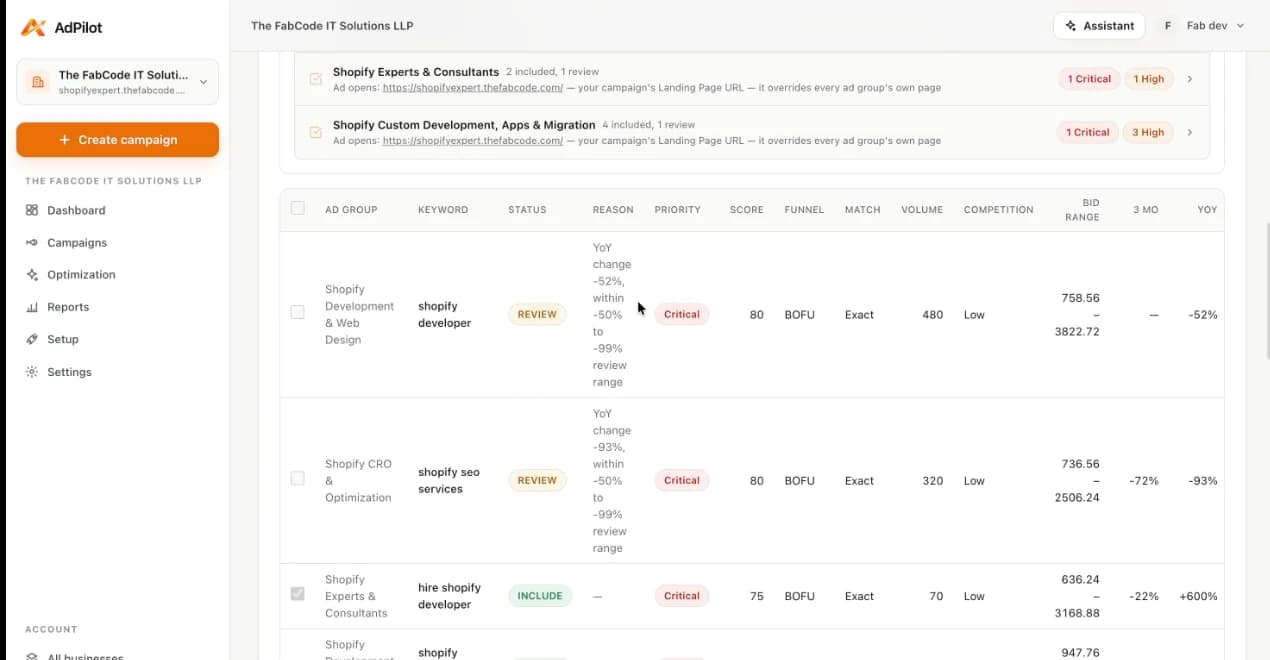
Task: Click the 1 High badge for Experts & Consultants
Action: pos(1149,79)
